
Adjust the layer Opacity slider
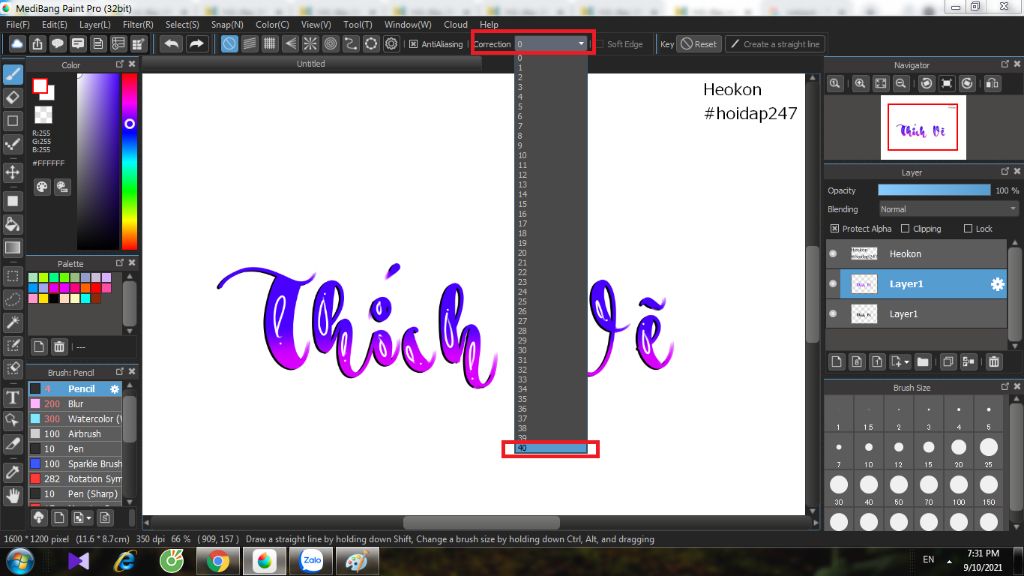coord(934,190)
